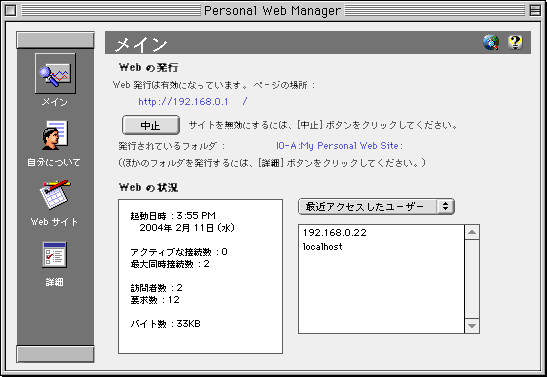
Task: Click the 詳細 sidebar label
Action: (54, 282)
